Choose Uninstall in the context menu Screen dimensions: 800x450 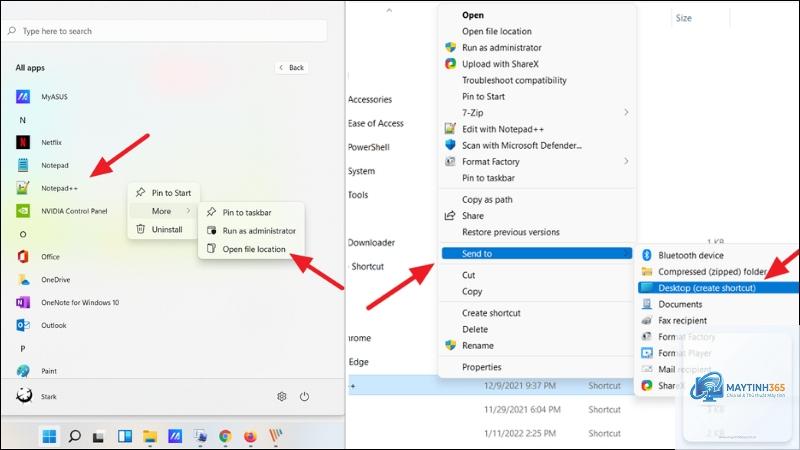[x=163, y=230]
